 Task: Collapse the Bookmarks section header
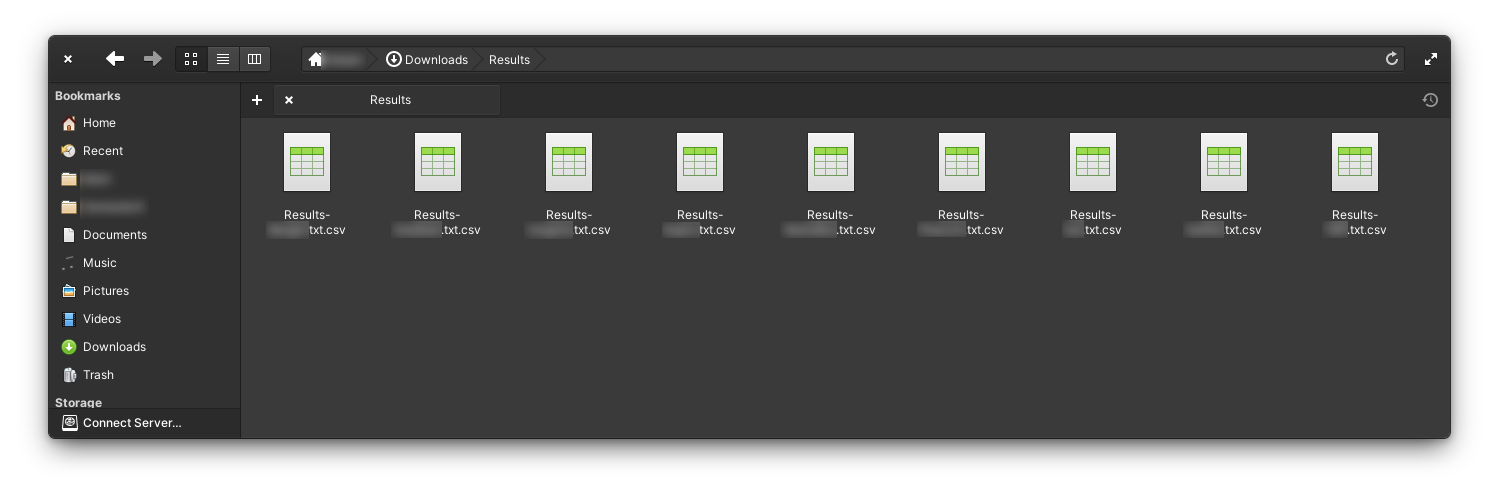click(x=88, y=96)
